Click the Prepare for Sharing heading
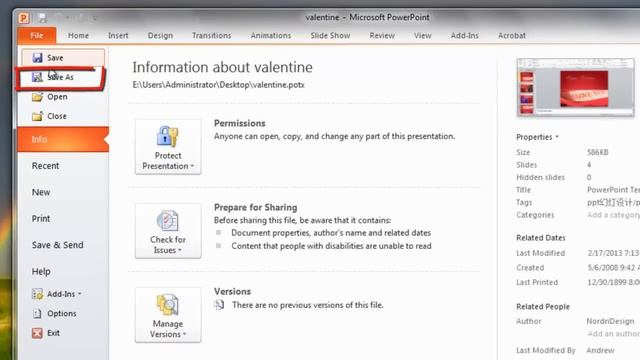 tap(256, 207)
